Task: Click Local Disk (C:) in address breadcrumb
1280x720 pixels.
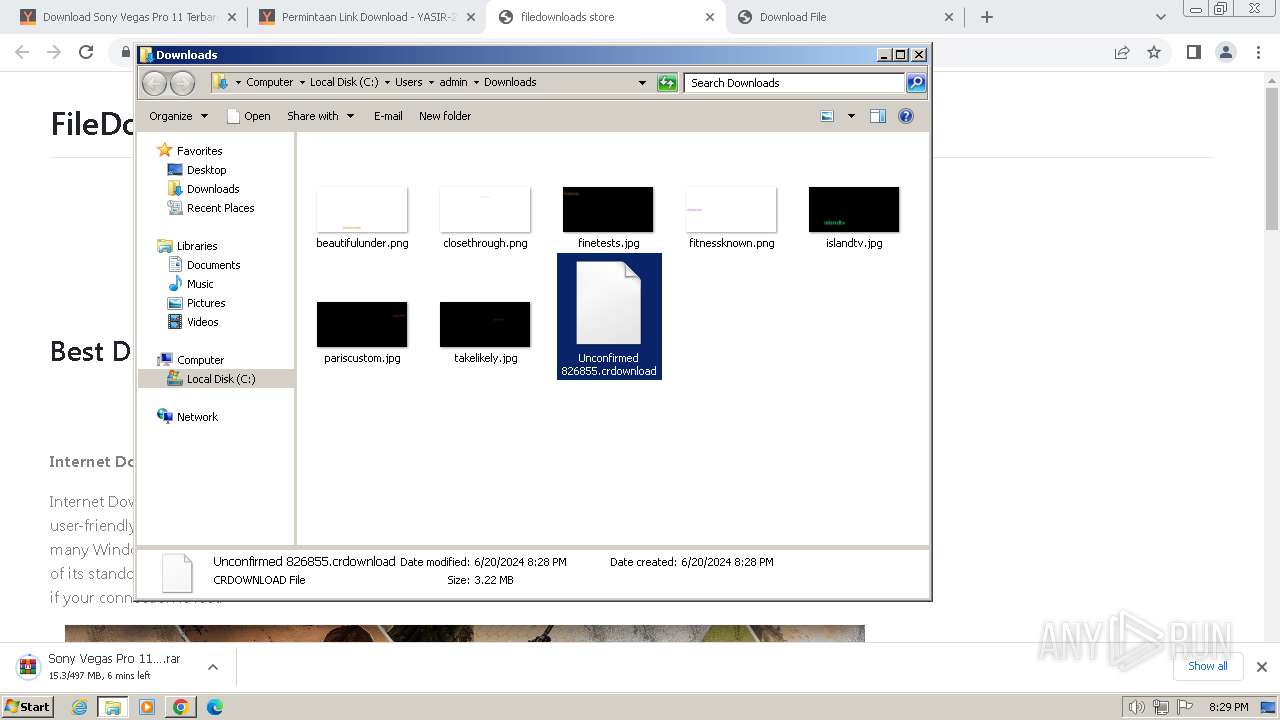Action: pyautogui.click(x=344, y=82)
